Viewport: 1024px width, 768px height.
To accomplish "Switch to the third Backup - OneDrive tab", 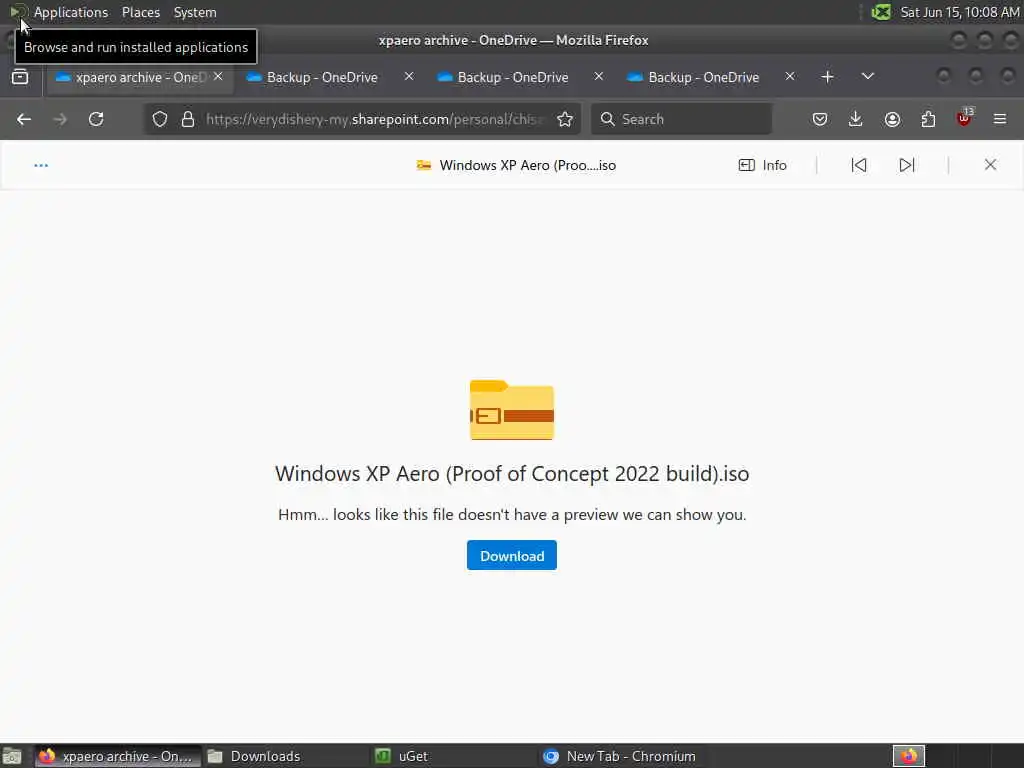I will (513, 77).
